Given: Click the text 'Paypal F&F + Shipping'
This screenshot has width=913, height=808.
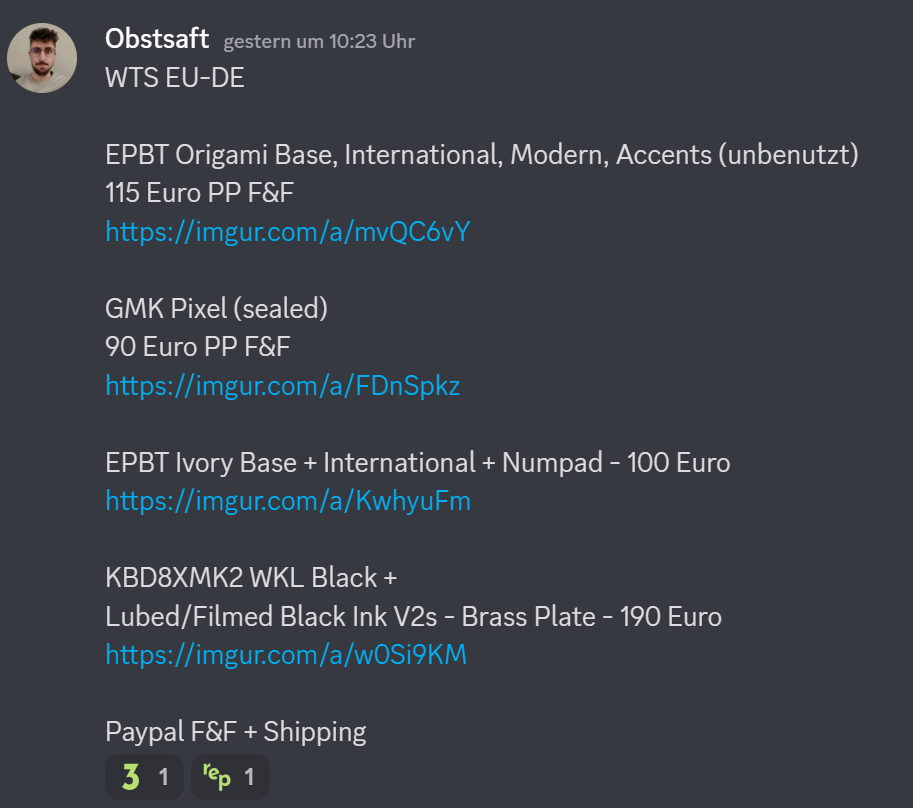Looking at the screenshot, I should point(235,731).
